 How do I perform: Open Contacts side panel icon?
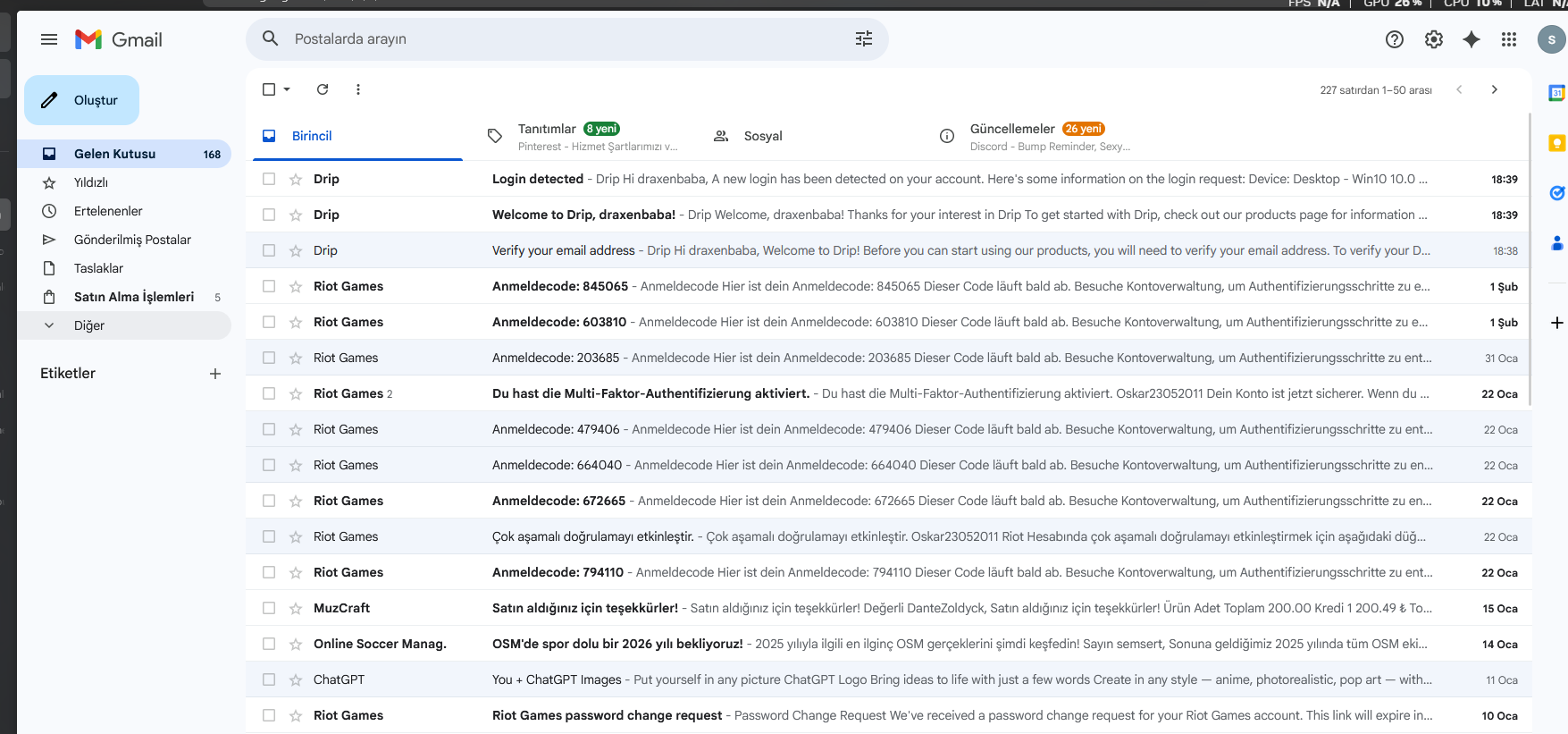point(1556,243)
